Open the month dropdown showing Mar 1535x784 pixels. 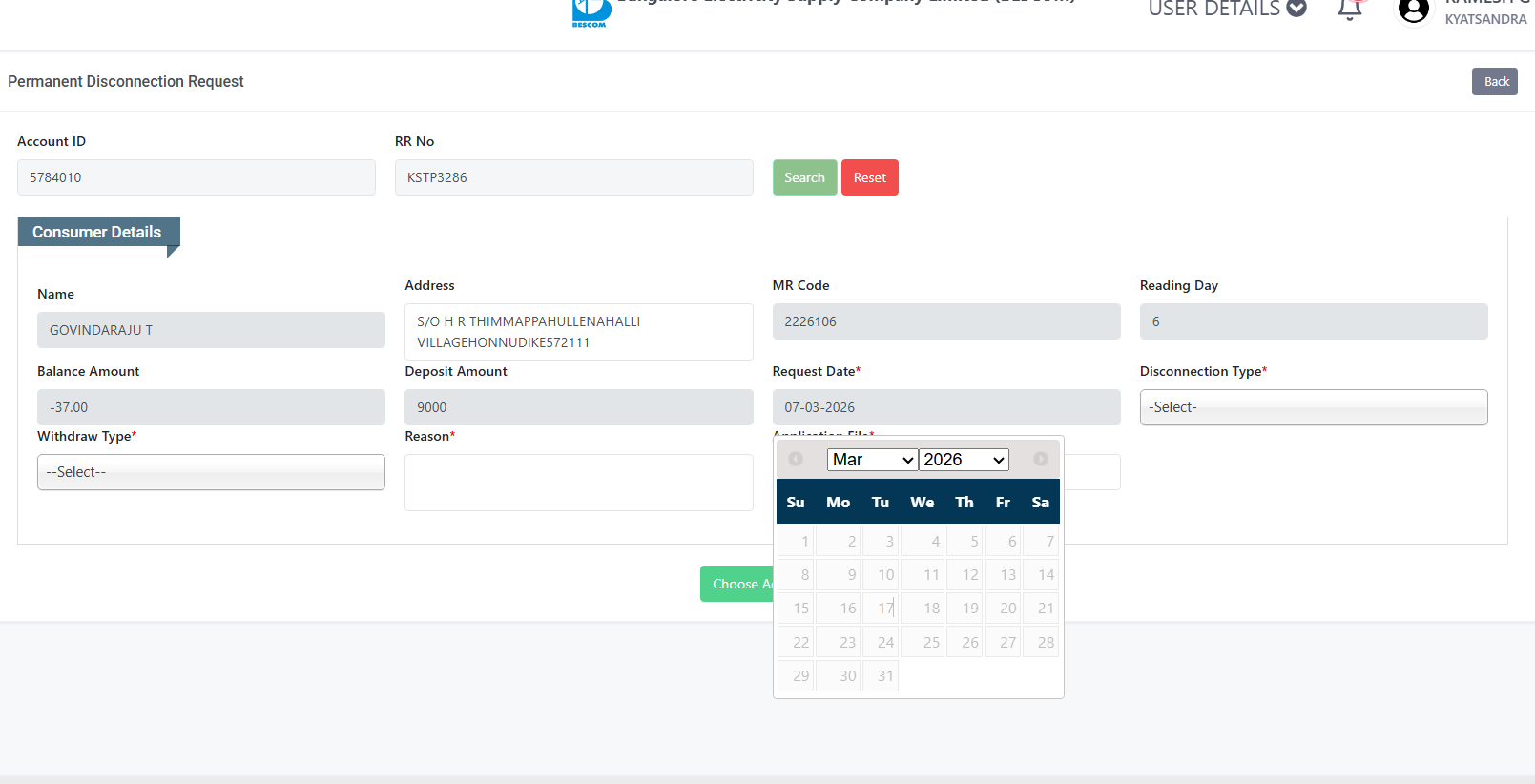coord(872,460)
